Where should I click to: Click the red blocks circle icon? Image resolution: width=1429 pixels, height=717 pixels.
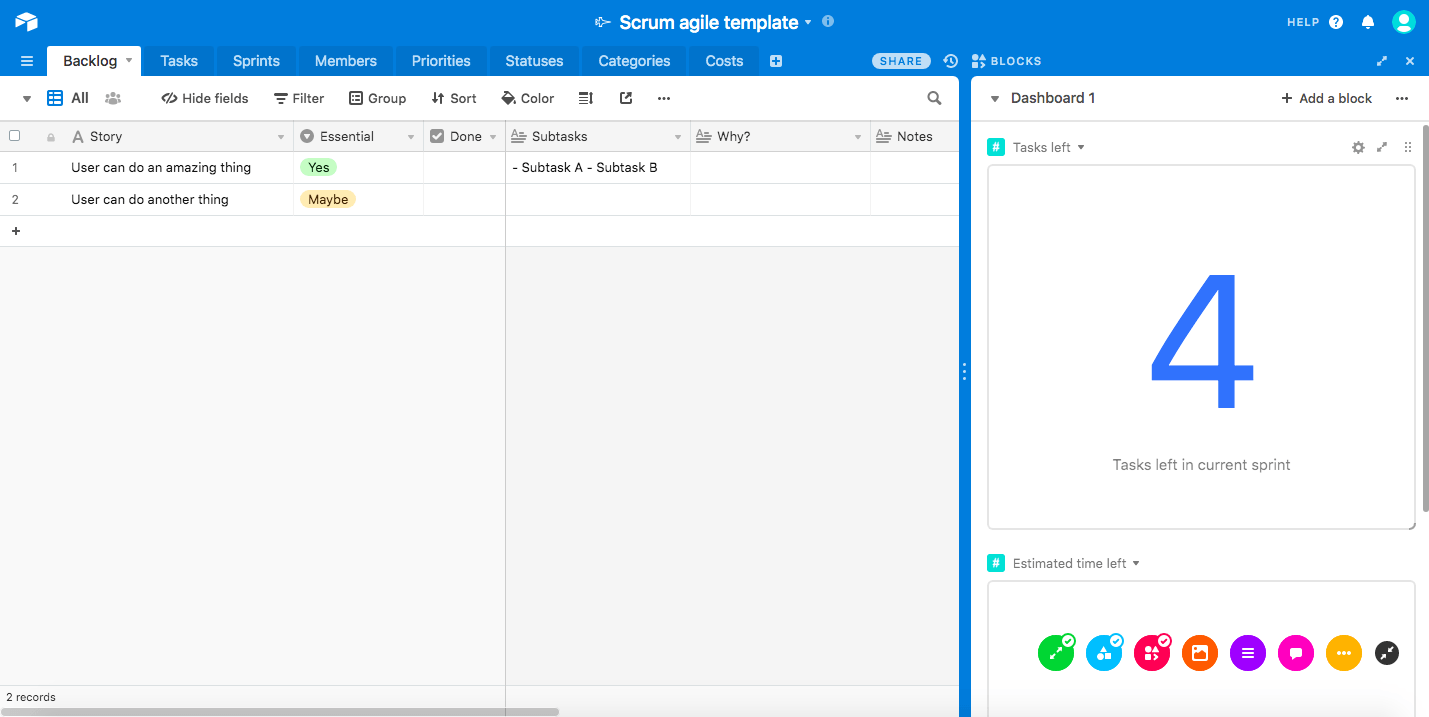pyautogui.click(x=1152, y=653)
